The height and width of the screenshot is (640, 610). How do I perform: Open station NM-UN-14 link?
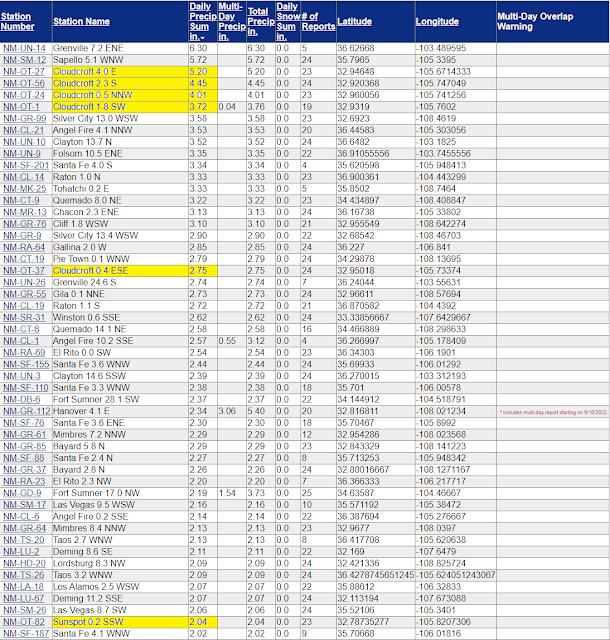[24, 48]
